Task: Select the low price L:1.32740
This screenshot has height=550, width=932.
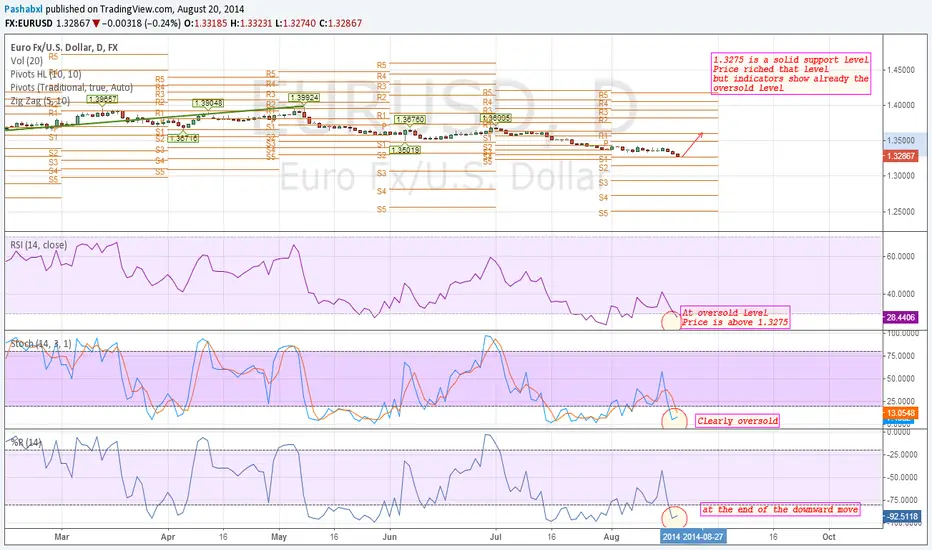Action: pos(296,23)
